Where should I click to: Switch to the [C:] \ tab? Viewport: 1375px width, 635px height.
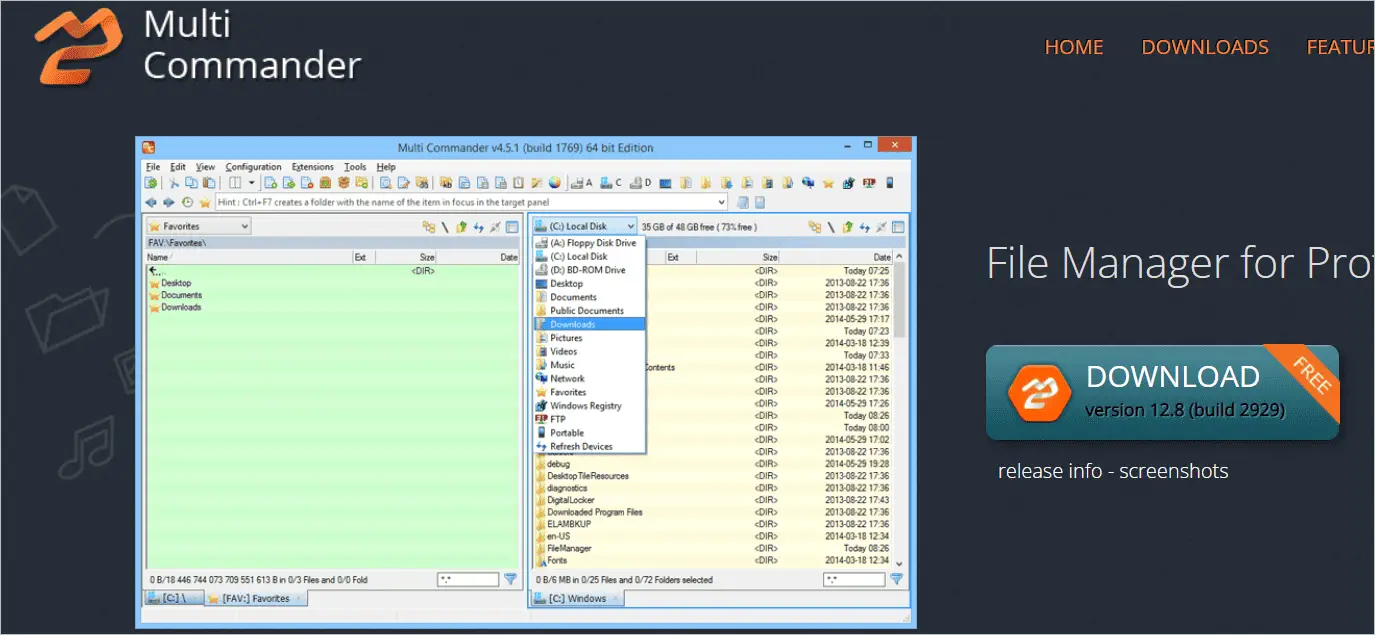pyautogui.click(x=175, y=598)
